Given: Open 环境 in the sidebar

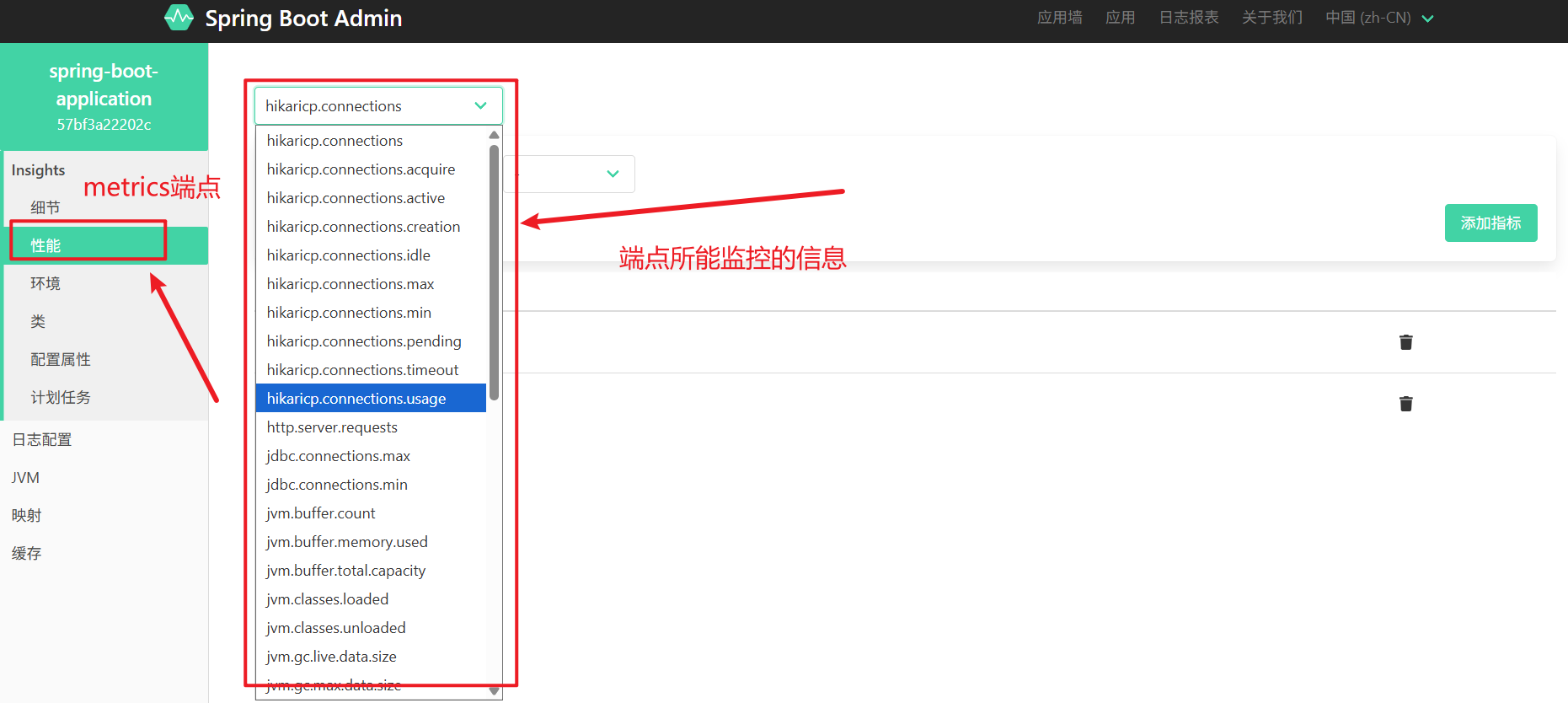Looking at the screenshot, I should coord(106,283).
